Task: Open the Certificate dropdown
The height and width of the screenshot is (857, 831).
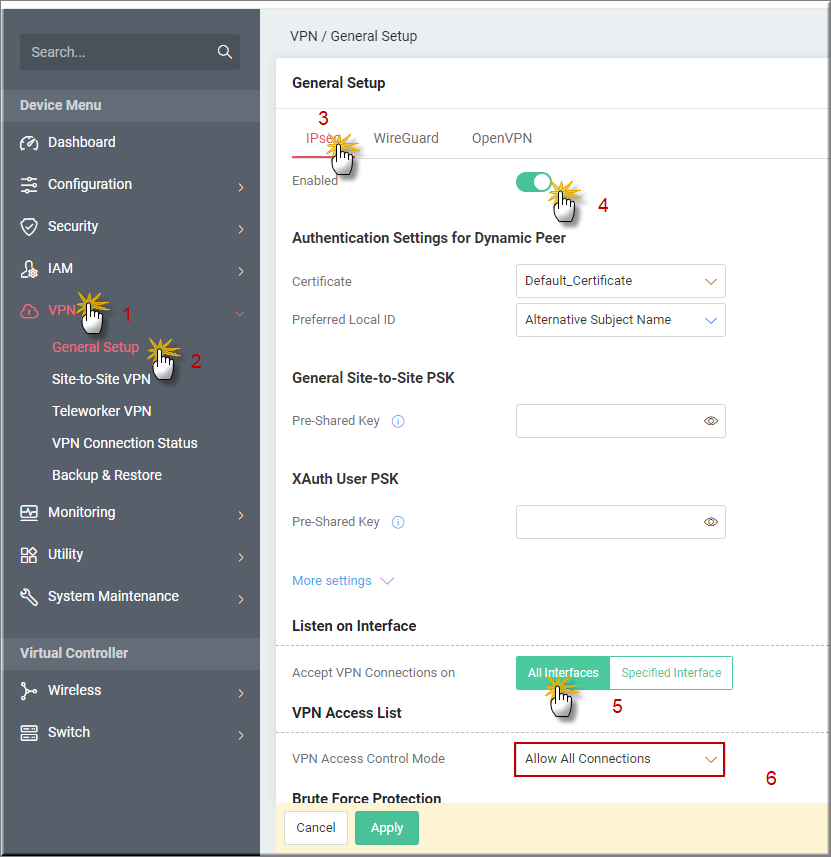Action: coord(621,281)
